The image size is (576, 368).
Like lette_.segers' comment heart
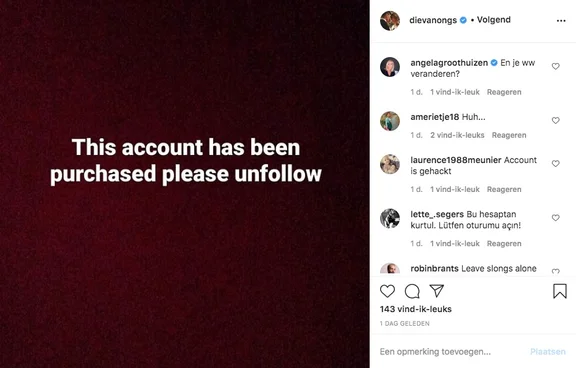coord(555,218)
